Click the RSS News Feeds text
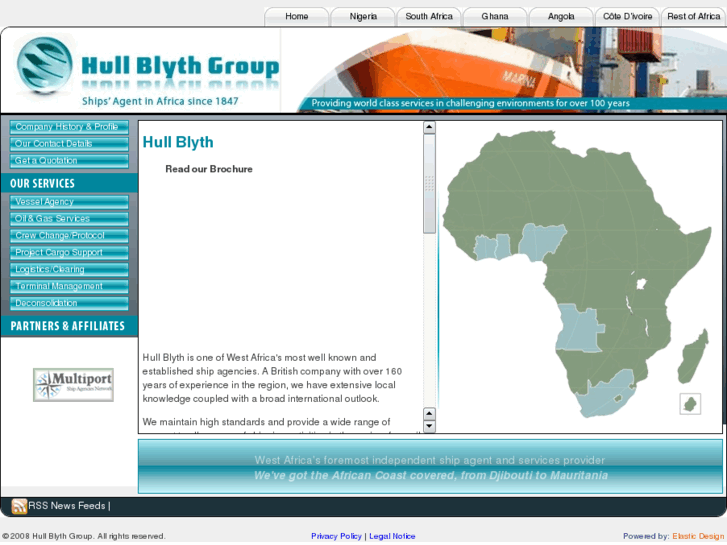 pos(67,506)
